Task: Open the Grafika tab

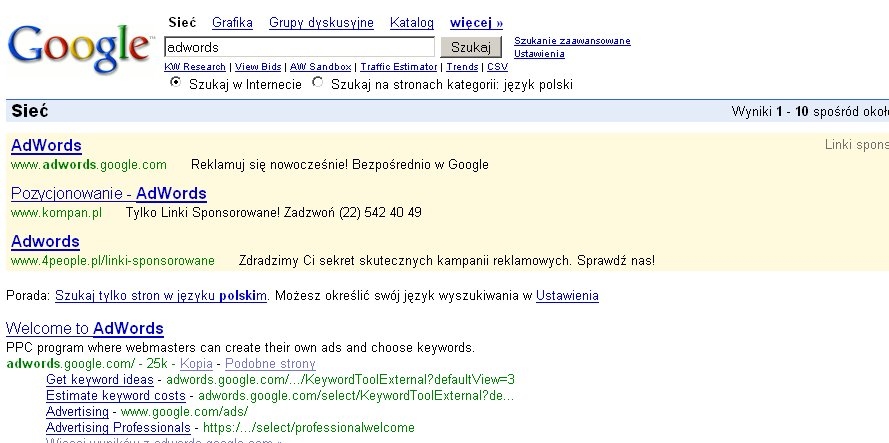Action: (232, 23)
